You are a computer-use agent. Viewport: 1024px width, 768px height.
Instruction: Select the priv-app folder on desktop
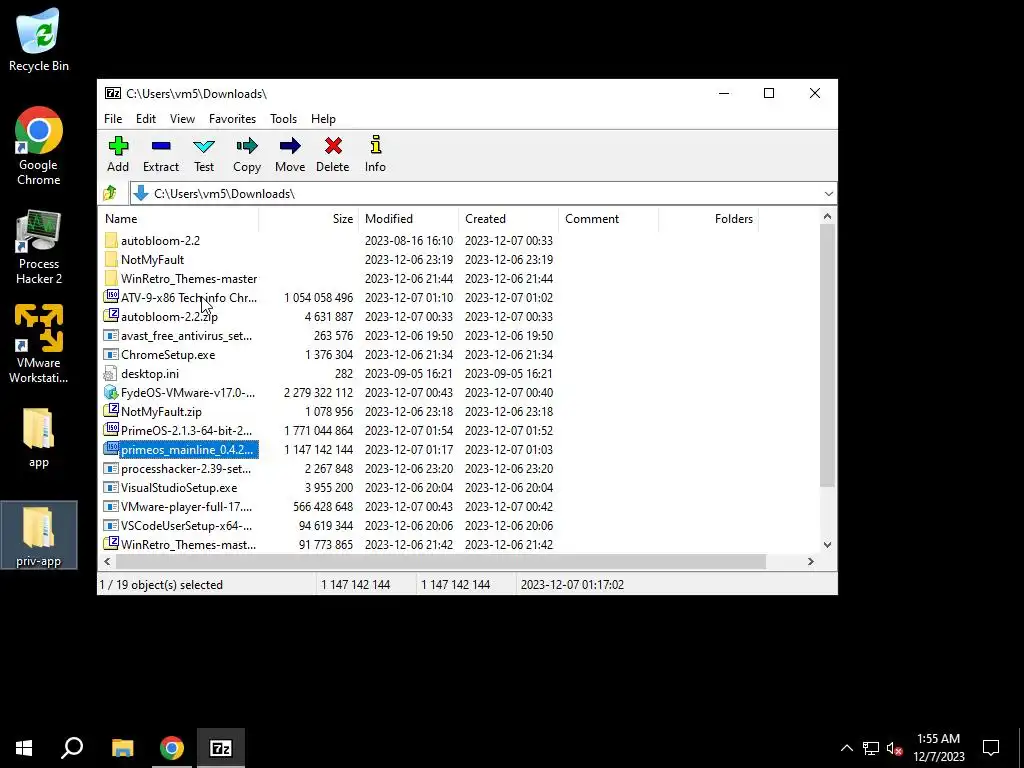(x=39, y=536)
